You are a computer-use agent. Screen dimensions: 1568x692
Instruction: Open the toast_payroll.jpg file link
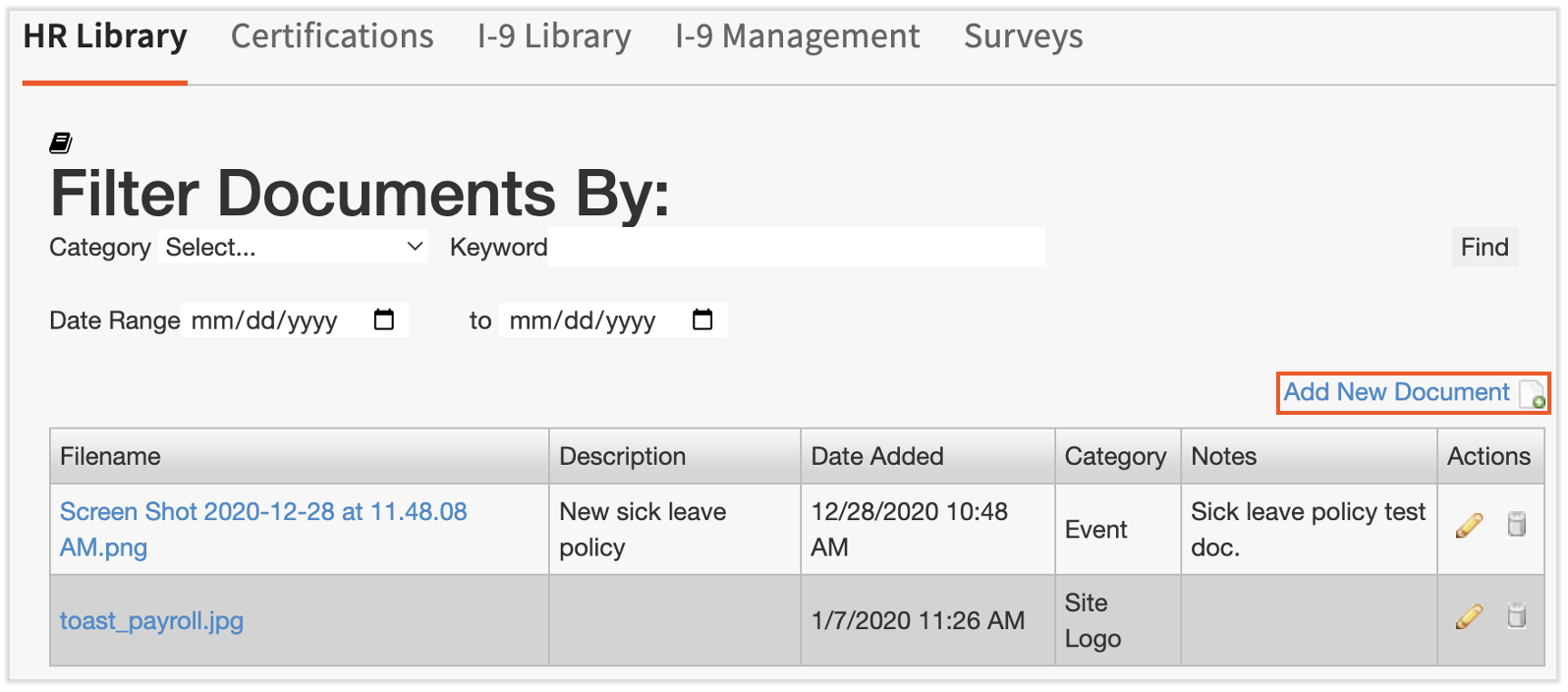pyautogui.click(x=151, y=621)
